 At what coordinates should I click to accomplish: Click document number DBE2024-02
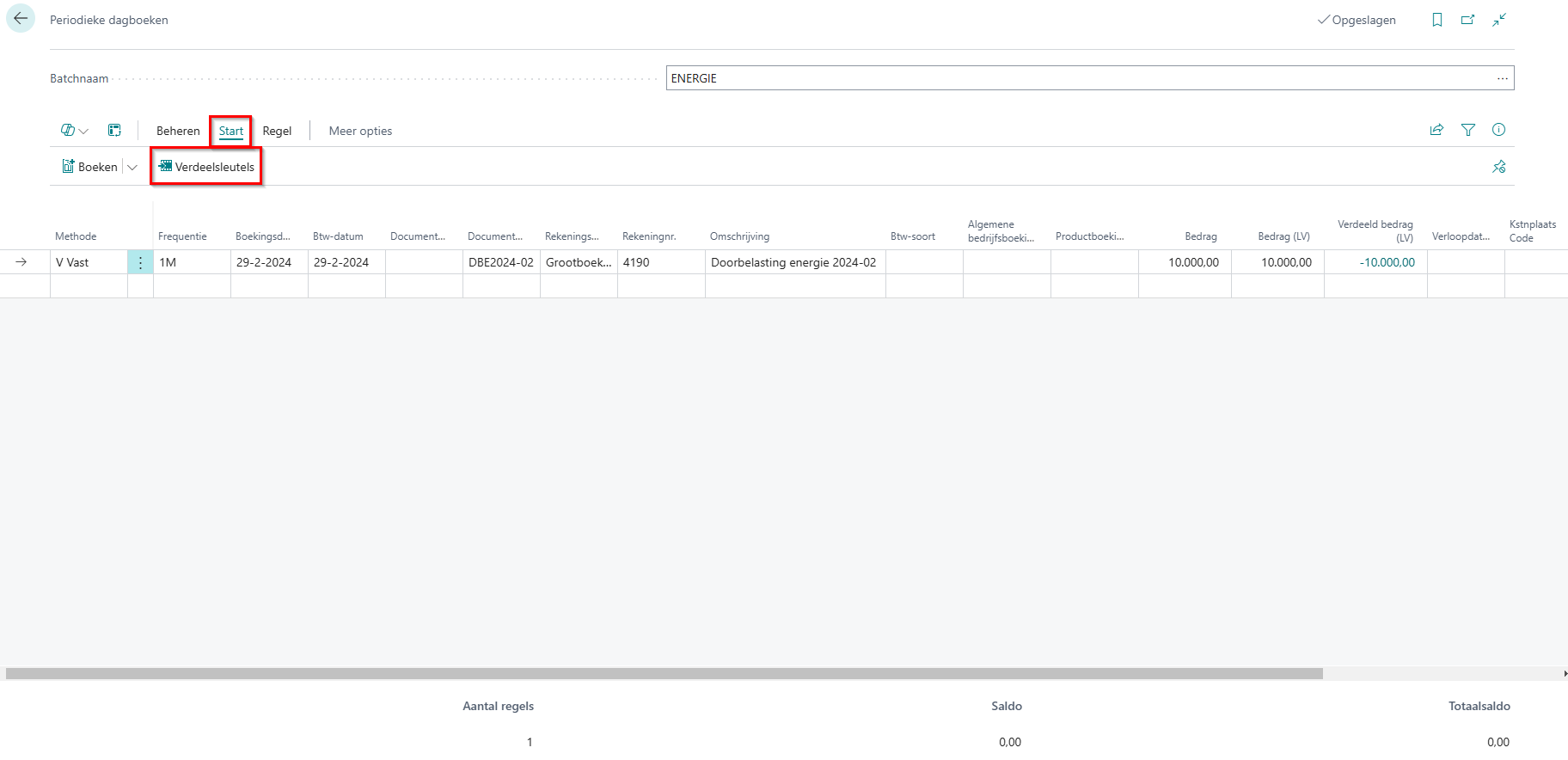(x=501, y=262)
